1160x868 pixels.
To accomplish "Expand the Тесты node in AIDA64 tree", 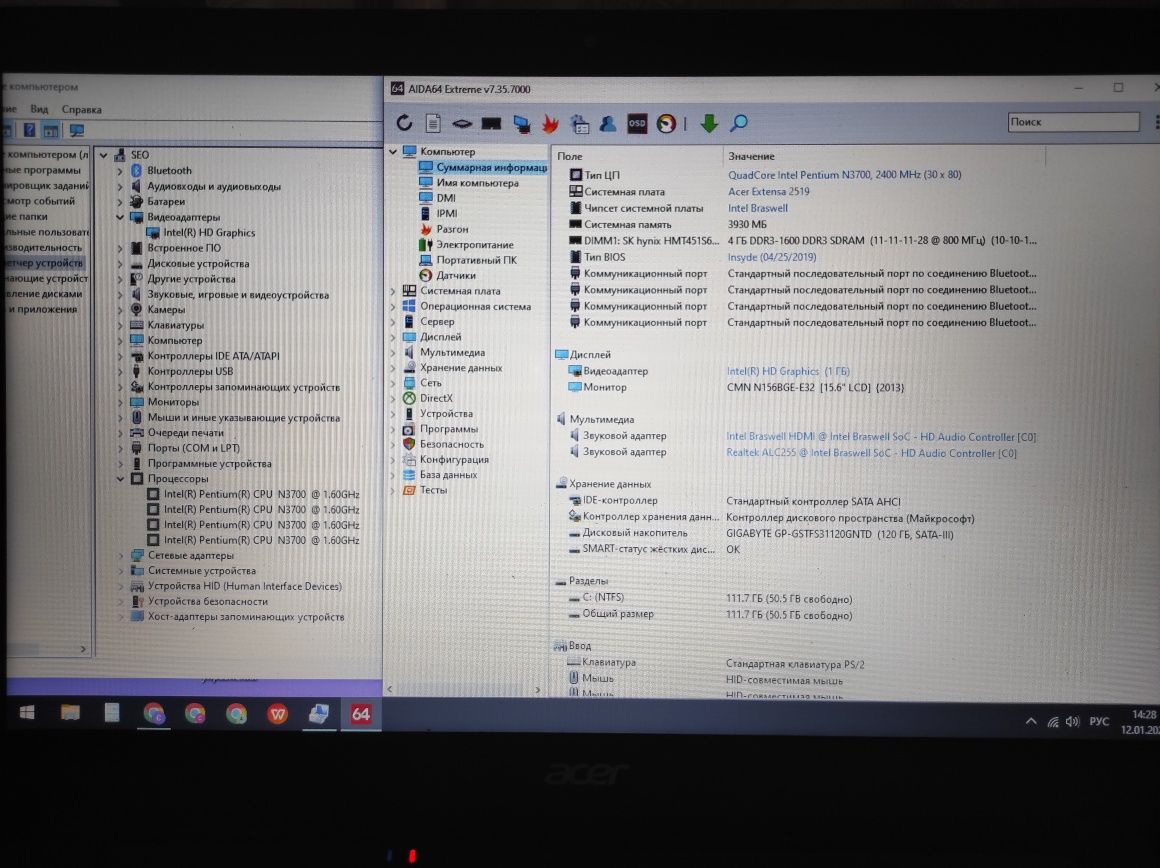I will point(393,490).
